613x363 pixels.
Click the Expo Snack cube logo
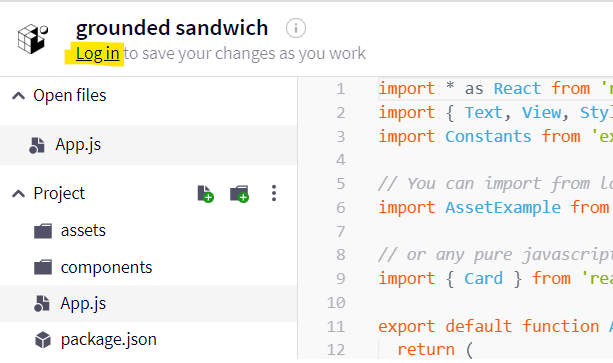tap(33, 38)
